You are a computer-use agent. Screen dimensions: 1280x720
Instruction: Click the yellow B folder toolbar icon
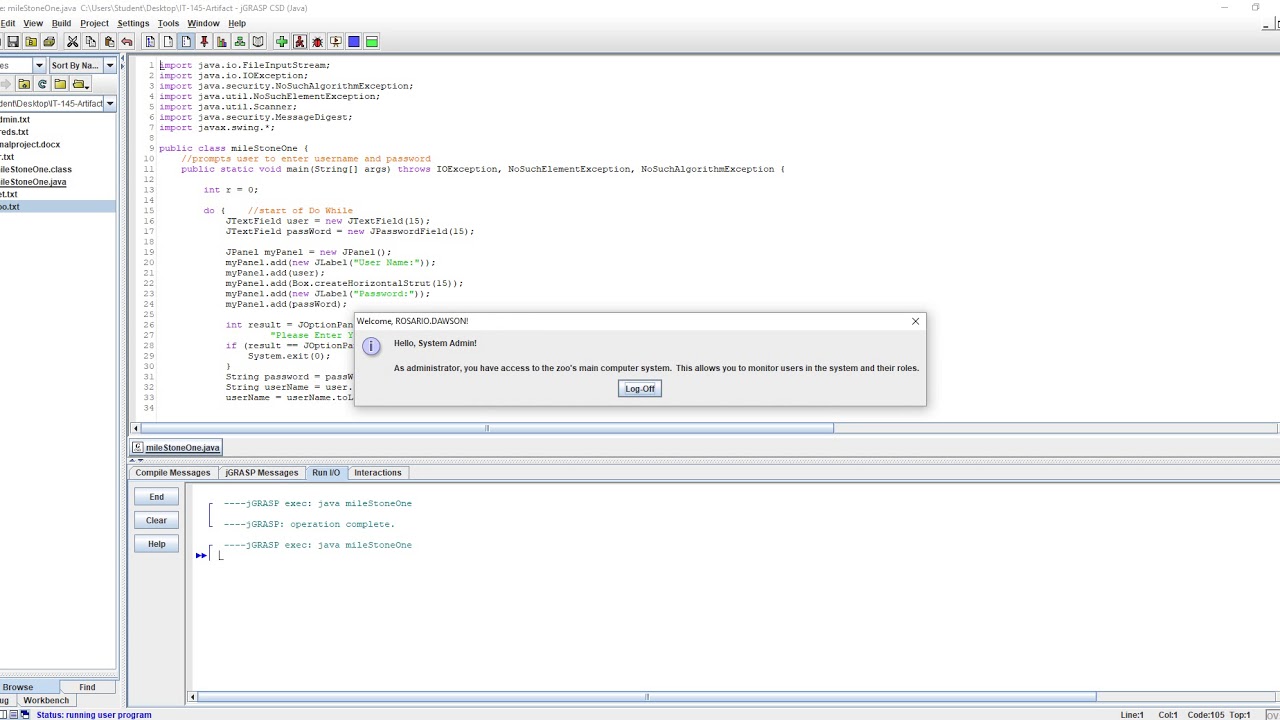[31, 42]
